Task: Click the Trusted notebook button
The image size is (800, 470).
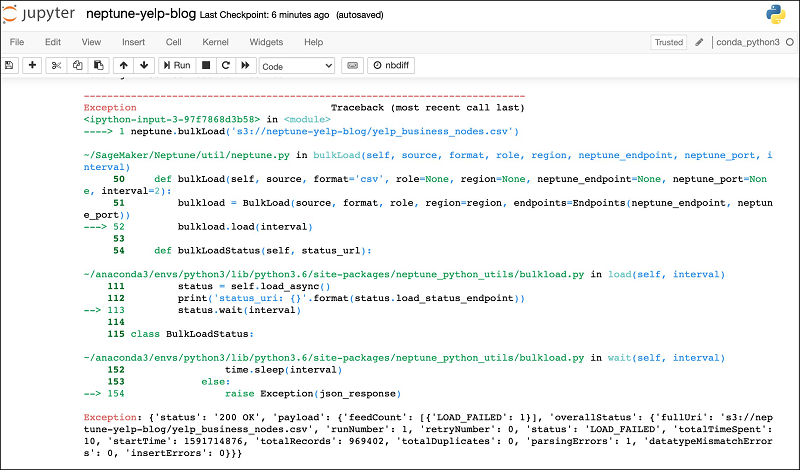Action: tap(668, 42)
